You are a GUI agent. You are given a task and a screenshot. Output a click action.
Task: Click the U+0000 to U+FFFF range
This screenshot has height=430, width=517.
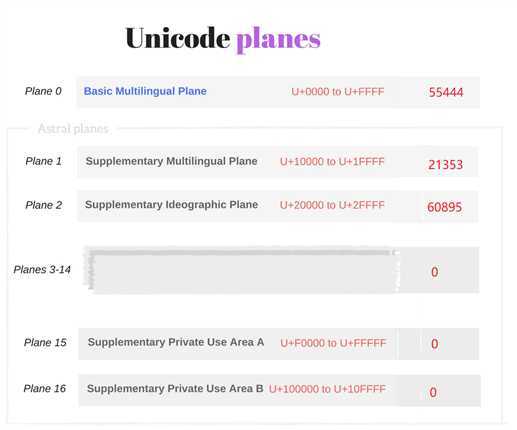pos(337,91)
